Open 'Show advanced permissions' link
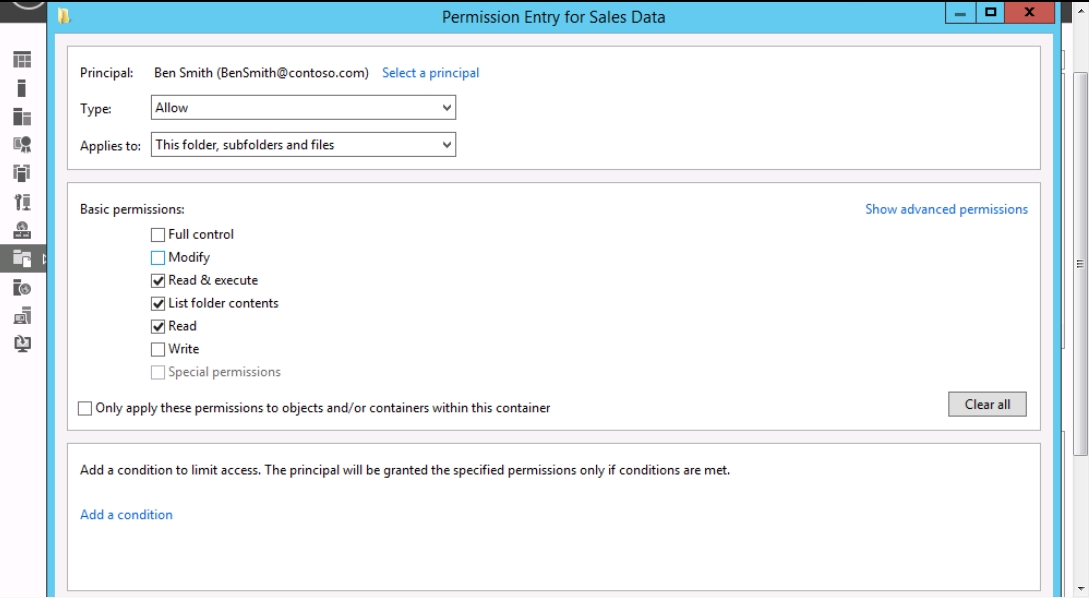 coord(945,210)
